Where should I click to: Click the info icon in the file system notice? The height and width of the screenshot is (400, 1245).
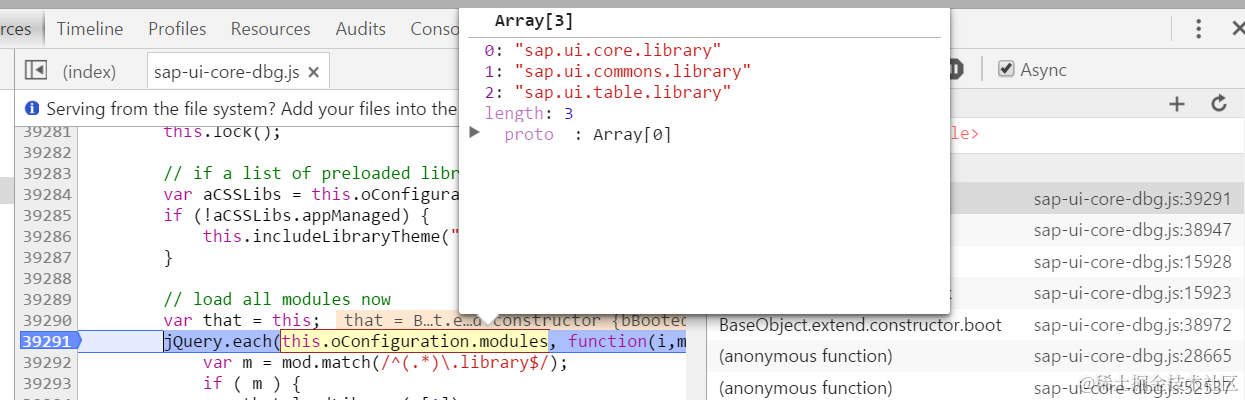tap(31, 108)
